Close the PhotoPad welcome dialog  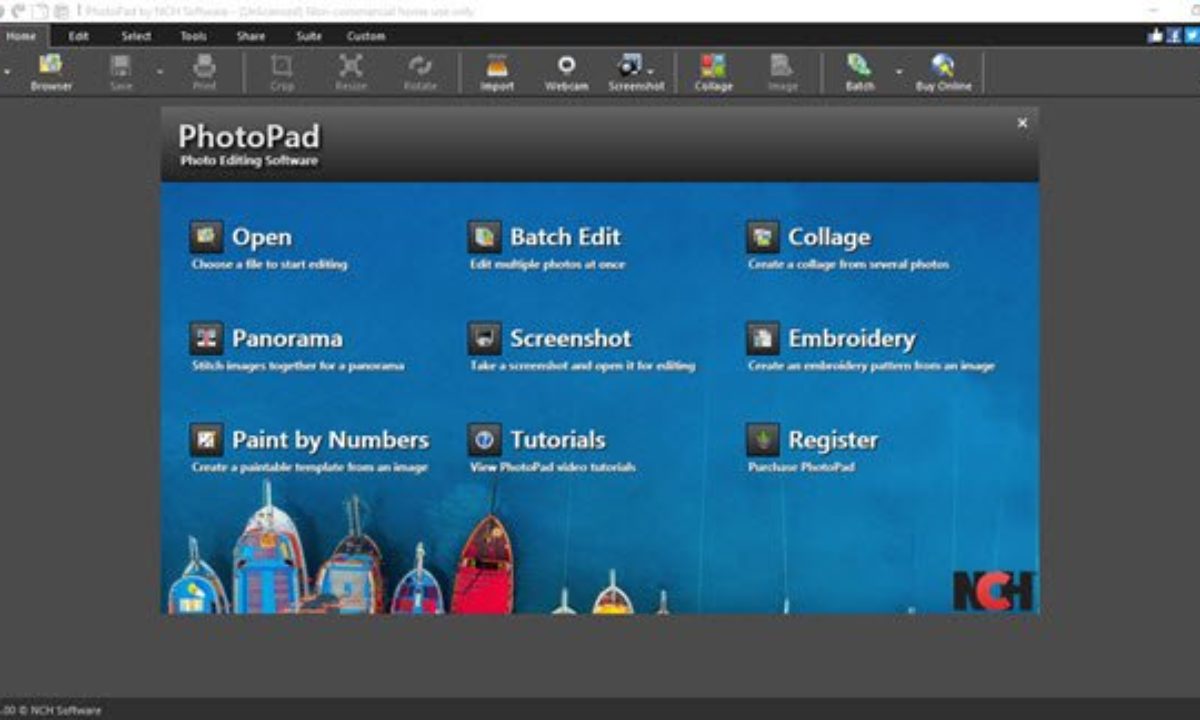1022,123
